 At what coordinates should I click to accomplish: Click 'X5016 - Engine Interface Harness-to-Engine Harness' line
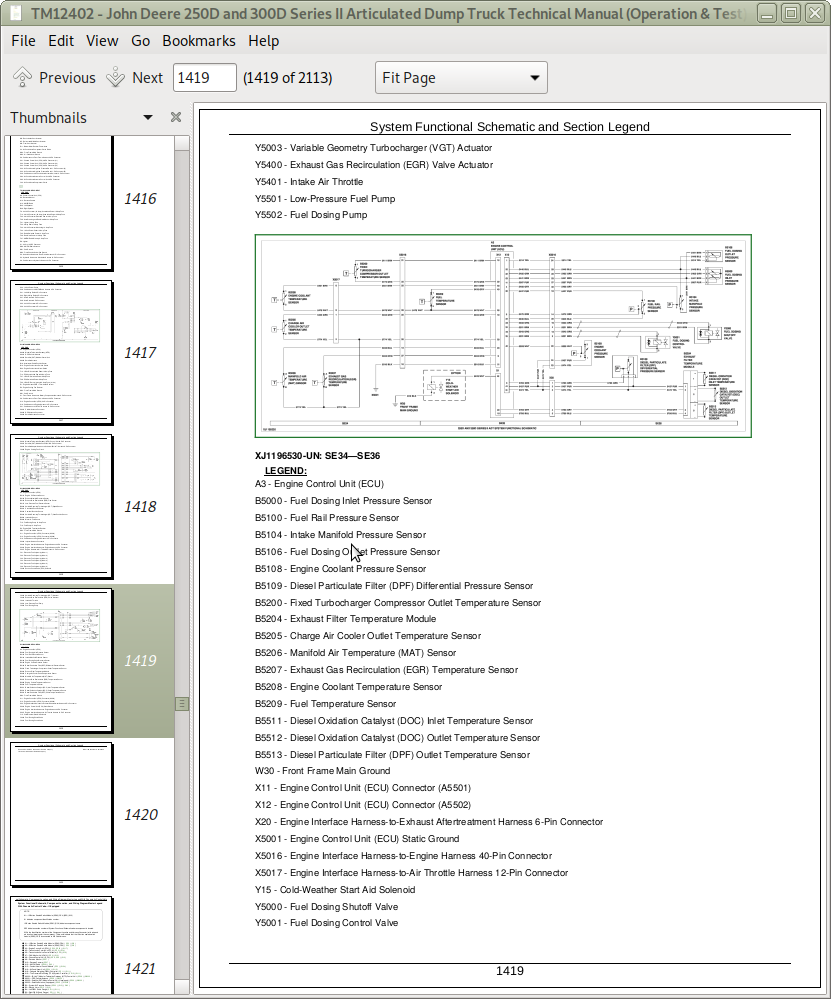point(403,856)
